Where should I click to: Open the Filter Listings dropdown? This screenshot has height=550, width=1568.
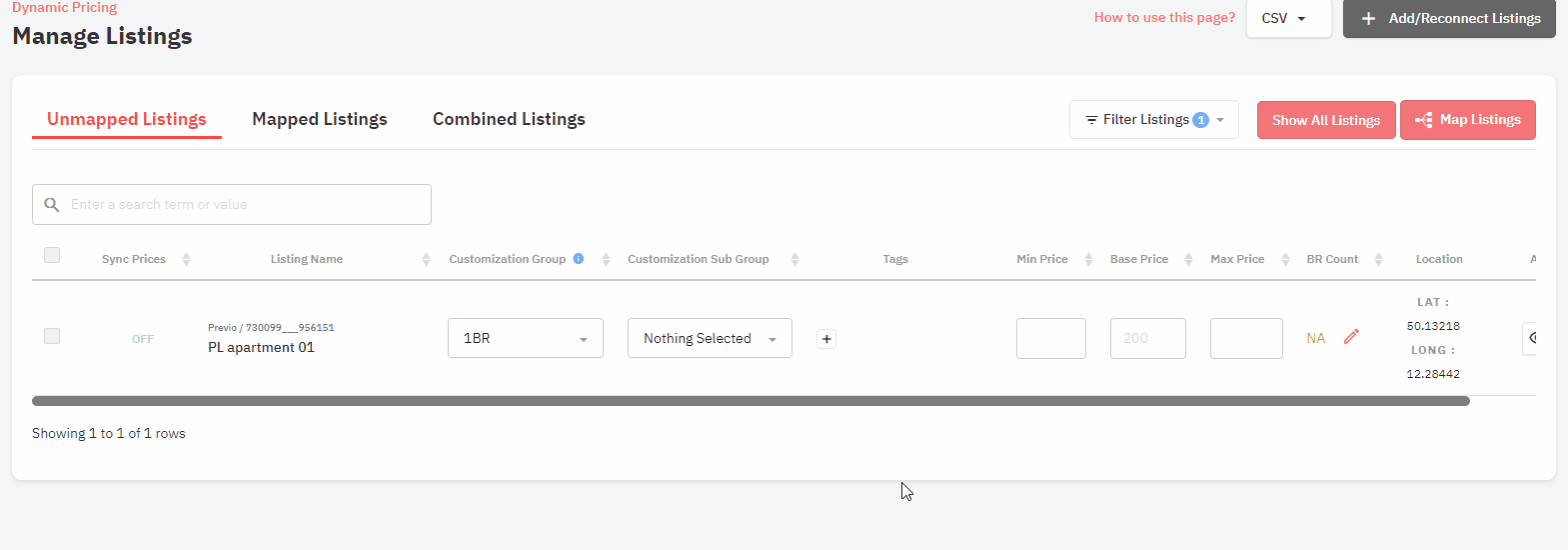coord(1154,119)
